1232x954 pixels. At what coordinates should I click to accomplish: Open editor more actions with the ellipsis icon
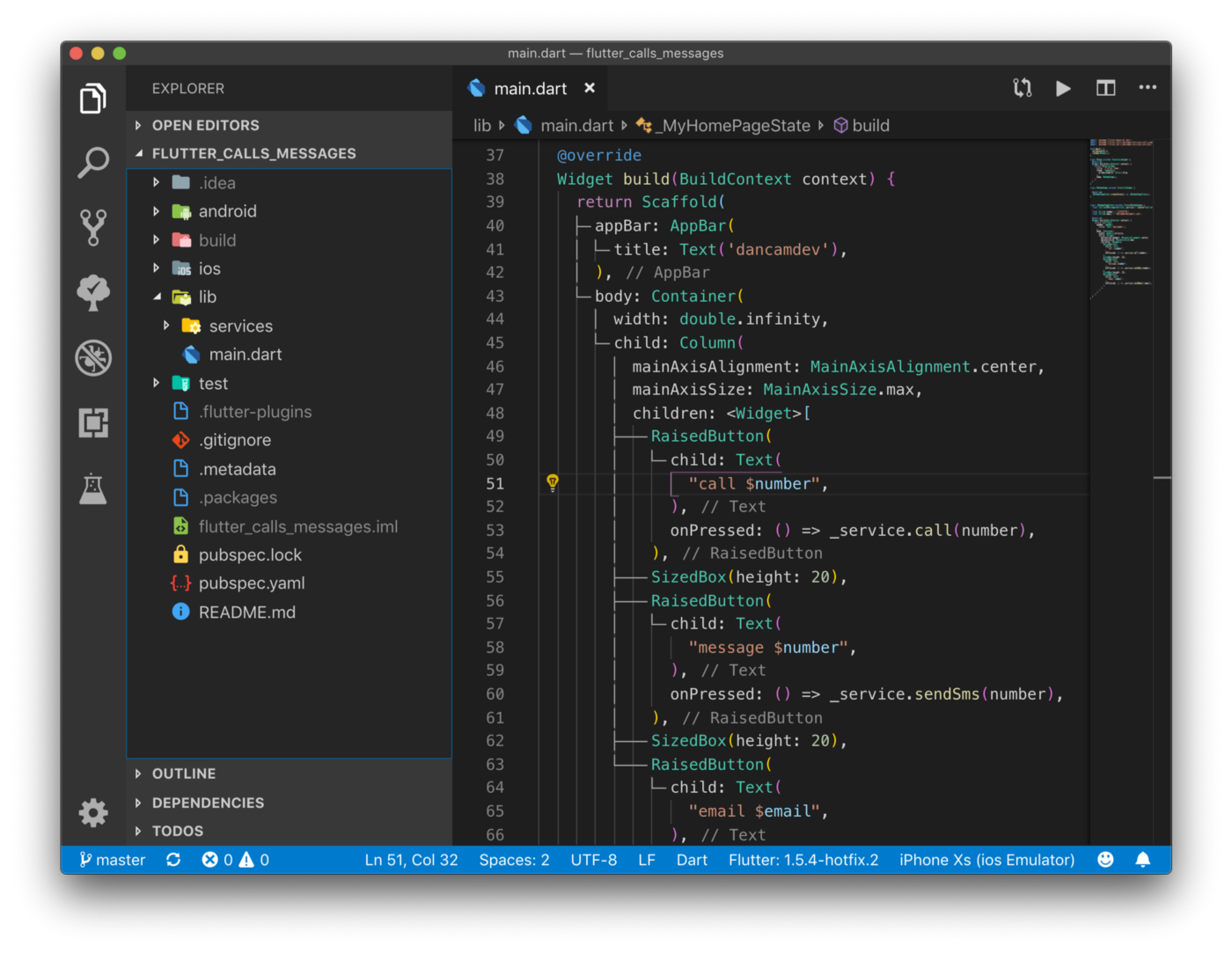(1148, 88)
